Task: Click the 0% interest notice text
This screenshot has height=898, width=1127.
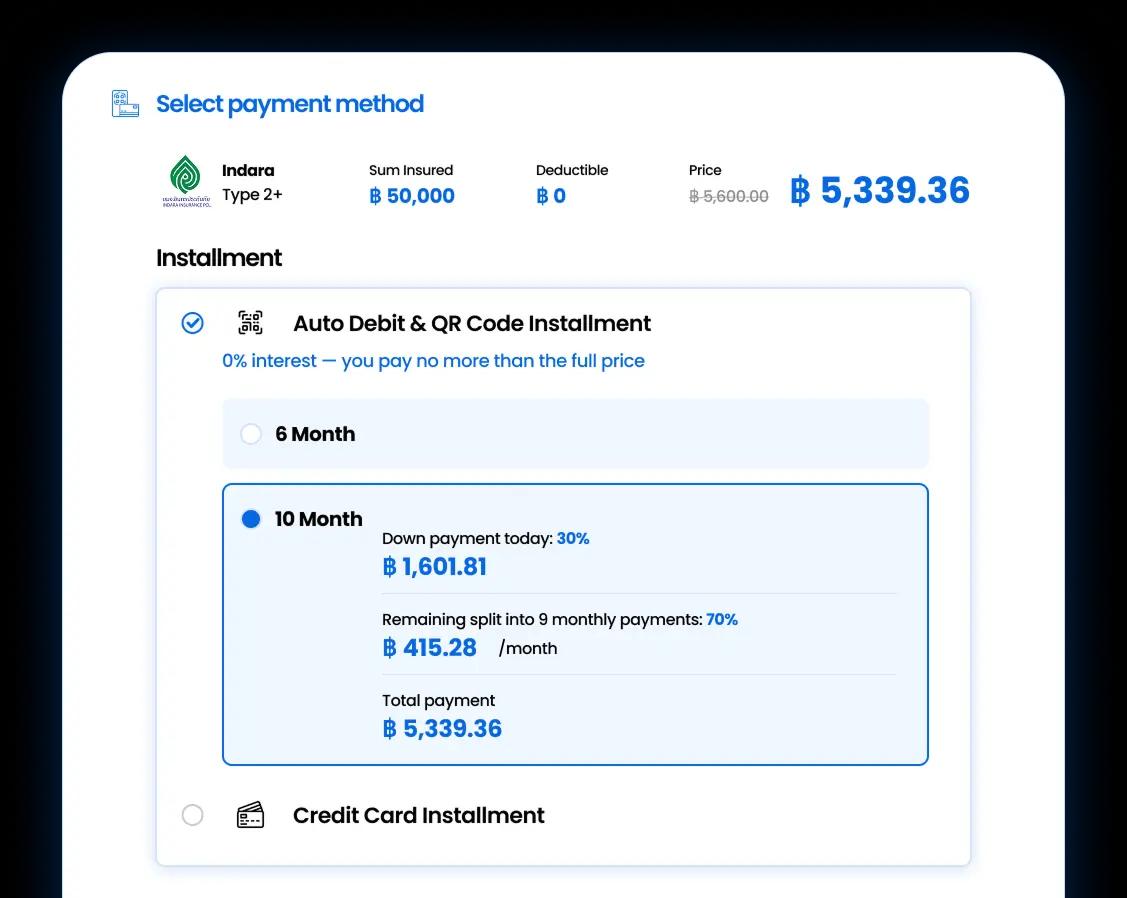Action: coord(433,361)
